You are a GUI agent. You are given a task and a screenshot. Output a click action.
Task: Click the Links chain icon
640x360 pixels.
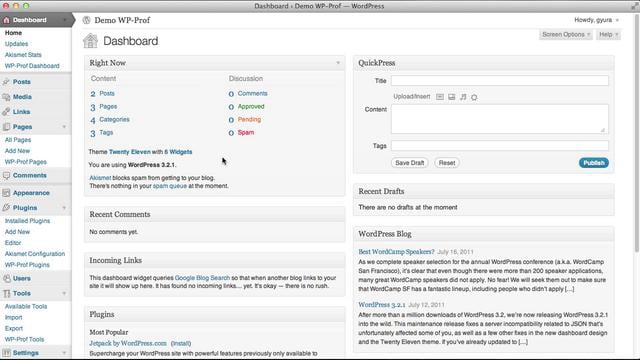6,111
